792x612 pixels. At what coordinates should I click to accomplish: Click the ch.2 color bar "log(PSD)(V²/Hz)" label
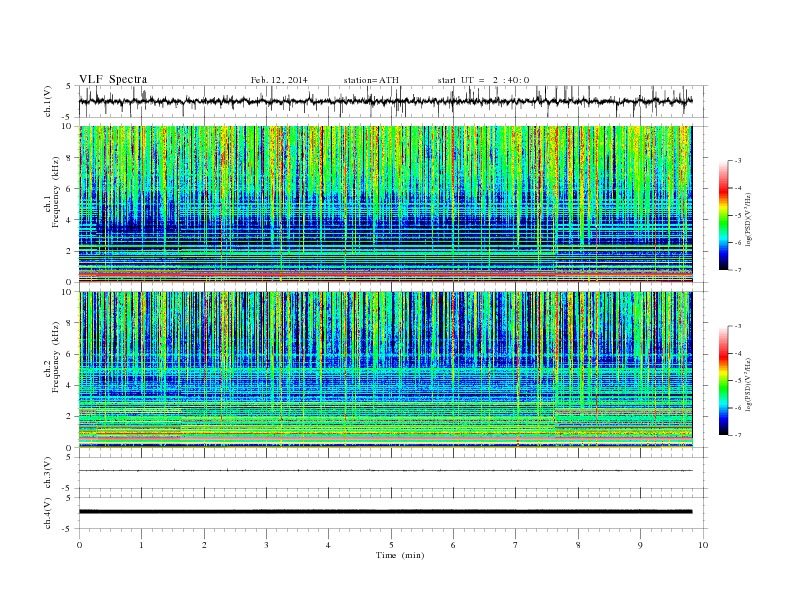click(750, 385)
